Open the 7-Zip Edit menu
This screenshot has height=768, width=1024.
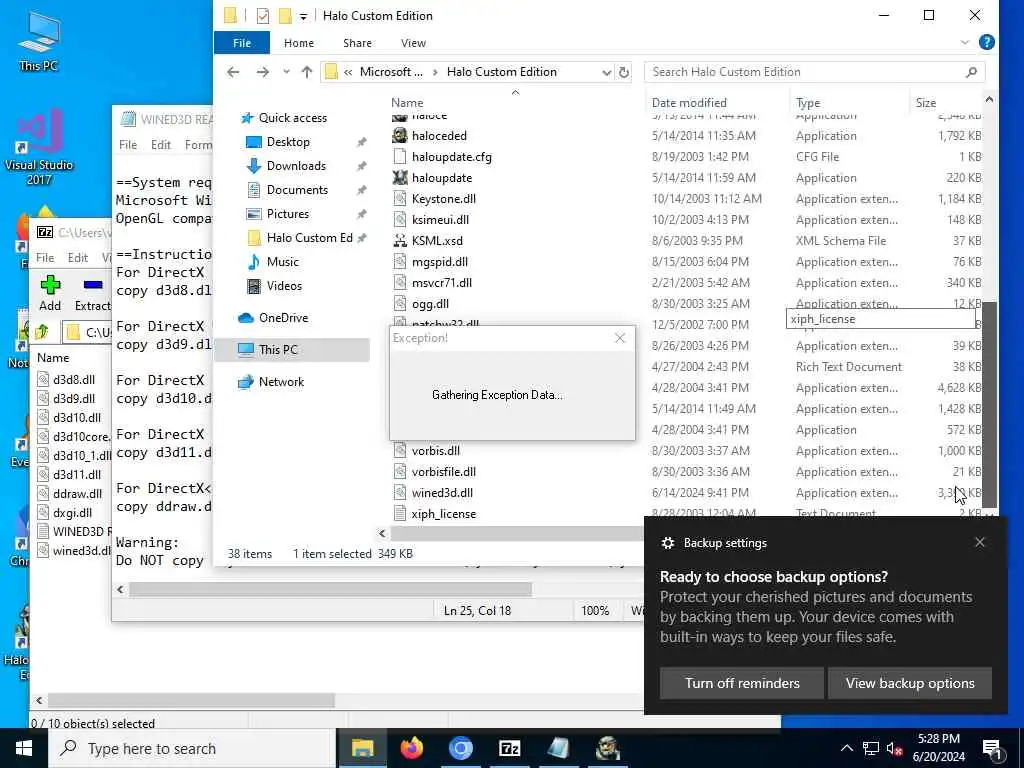point(78,258)
